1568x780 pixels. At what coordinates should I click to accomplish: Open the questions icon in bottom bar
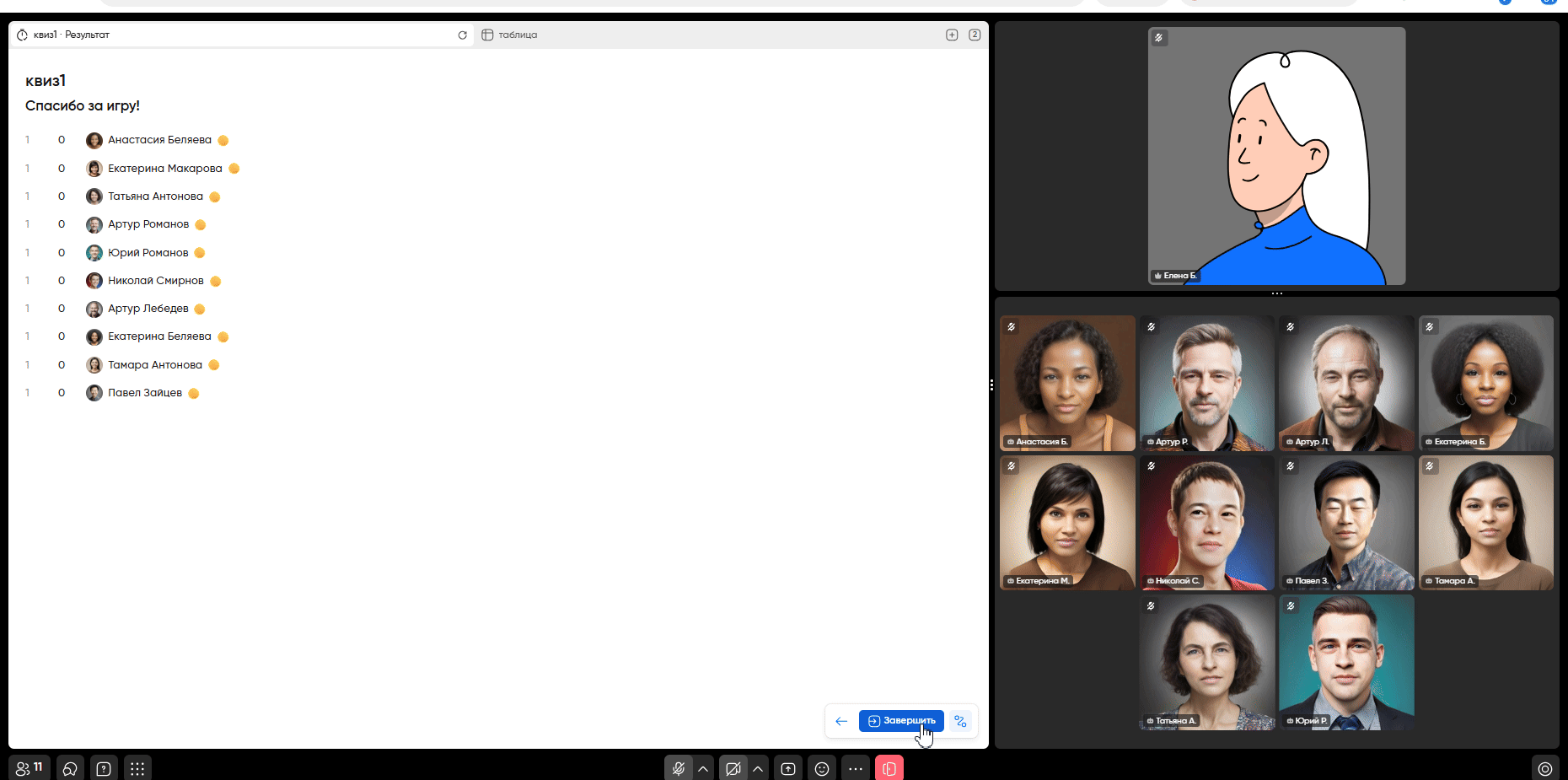tap(104, 768)
